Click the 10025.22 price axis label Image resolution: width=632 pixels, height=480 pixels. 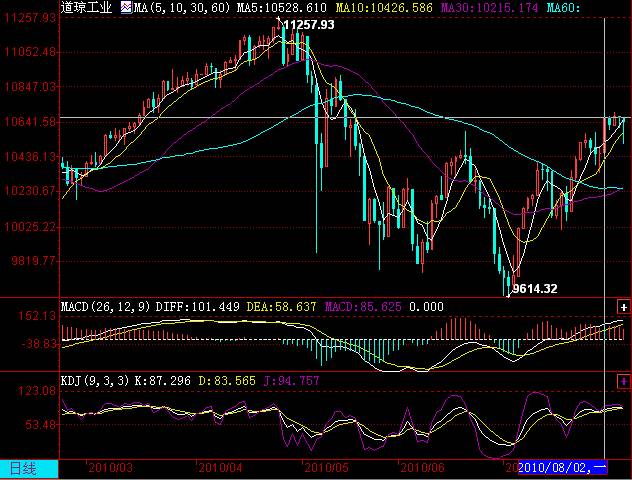30,226
